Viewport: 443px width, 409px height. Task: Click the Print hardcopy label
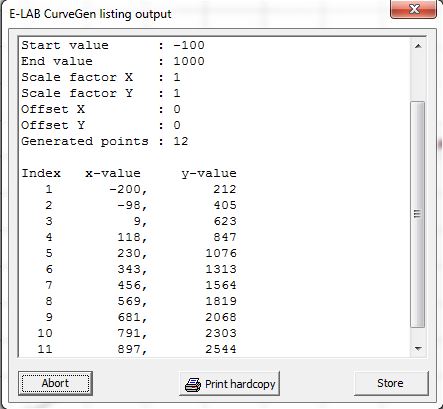coord(240,384)
